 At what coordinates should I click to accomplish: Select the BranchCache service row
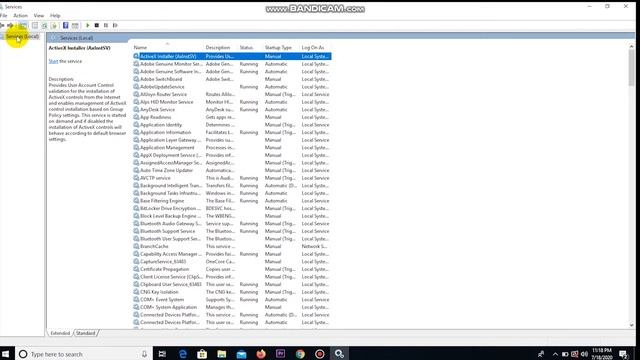coord(232,247)
